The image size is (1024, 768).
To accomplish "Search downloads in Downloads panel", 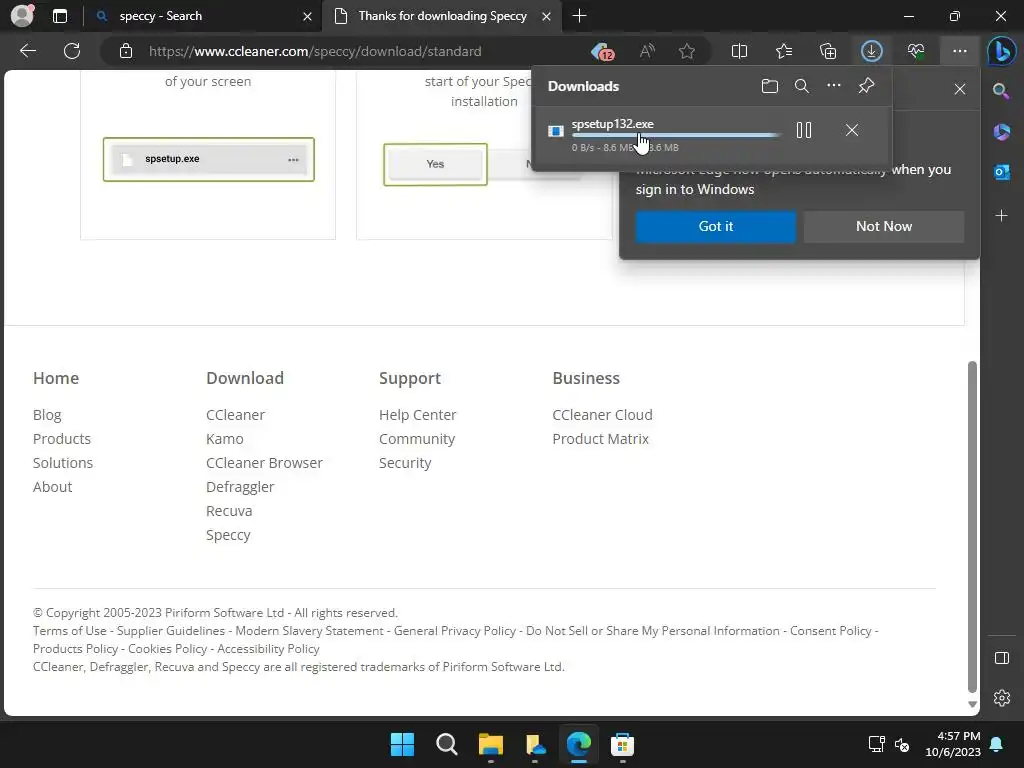I will 801,86.
